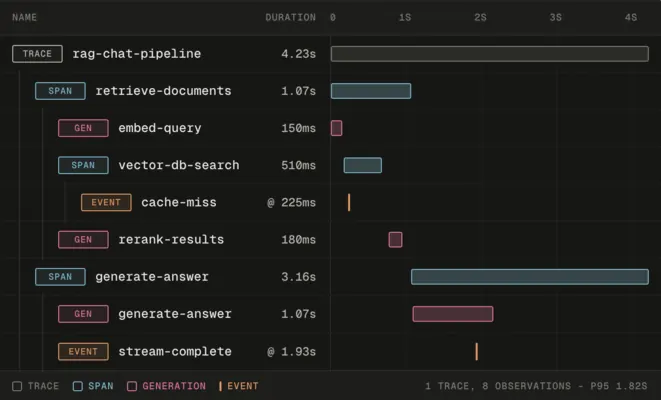The image size is (661, 400).
Task: Click the 150ms duration value
Action: tap(298, 128)
